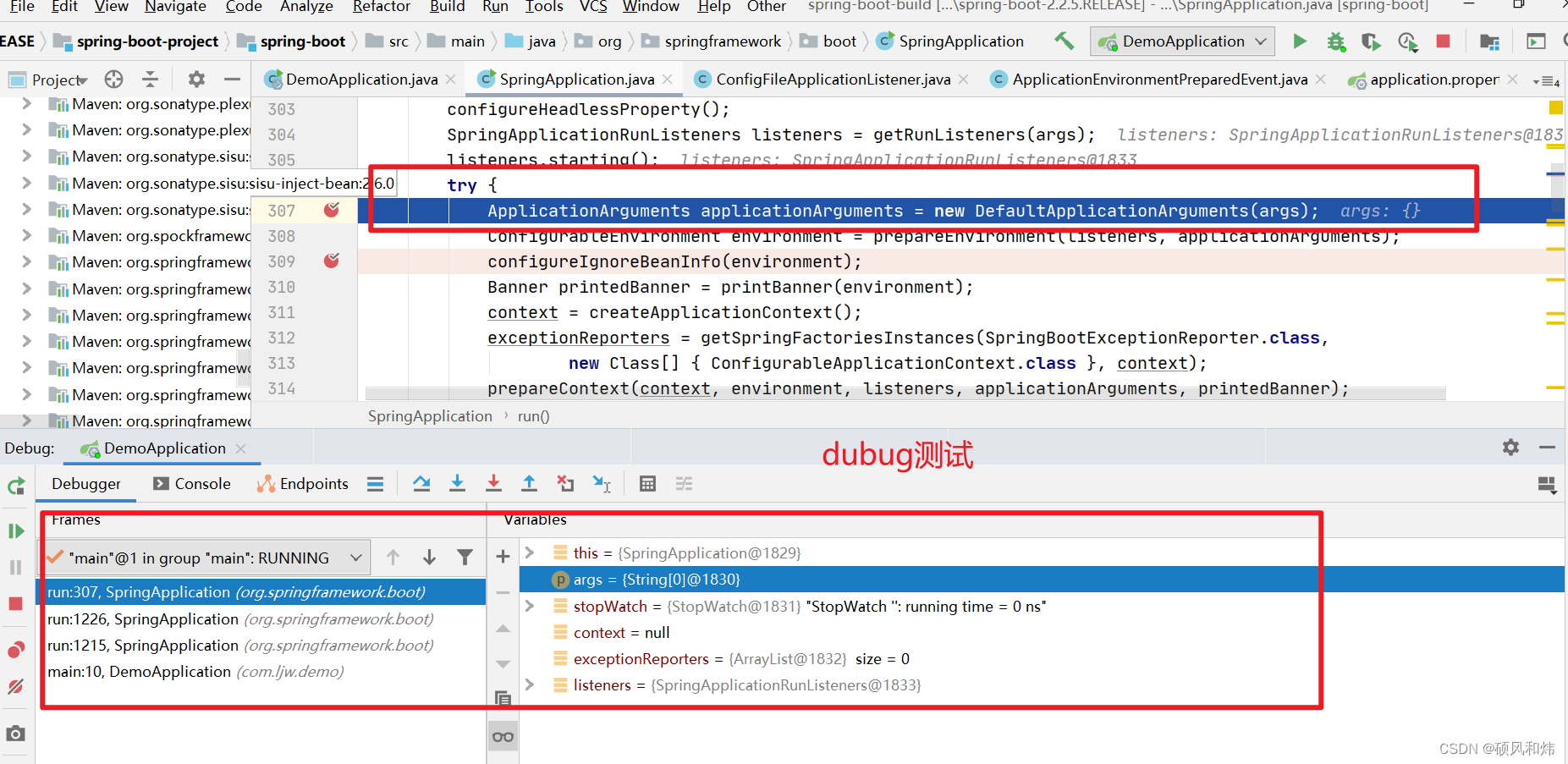
Task: View breakpoints icon in debug sidebar
Action: pyautogui.click(x=16, y=650)
